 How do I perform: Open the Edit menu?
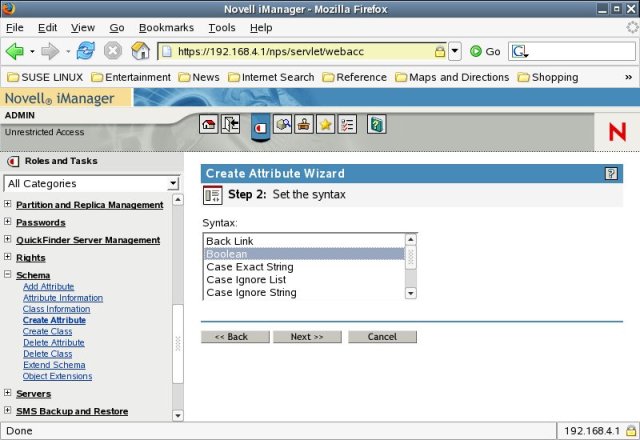pyautogui.click(x=47, y=28)
